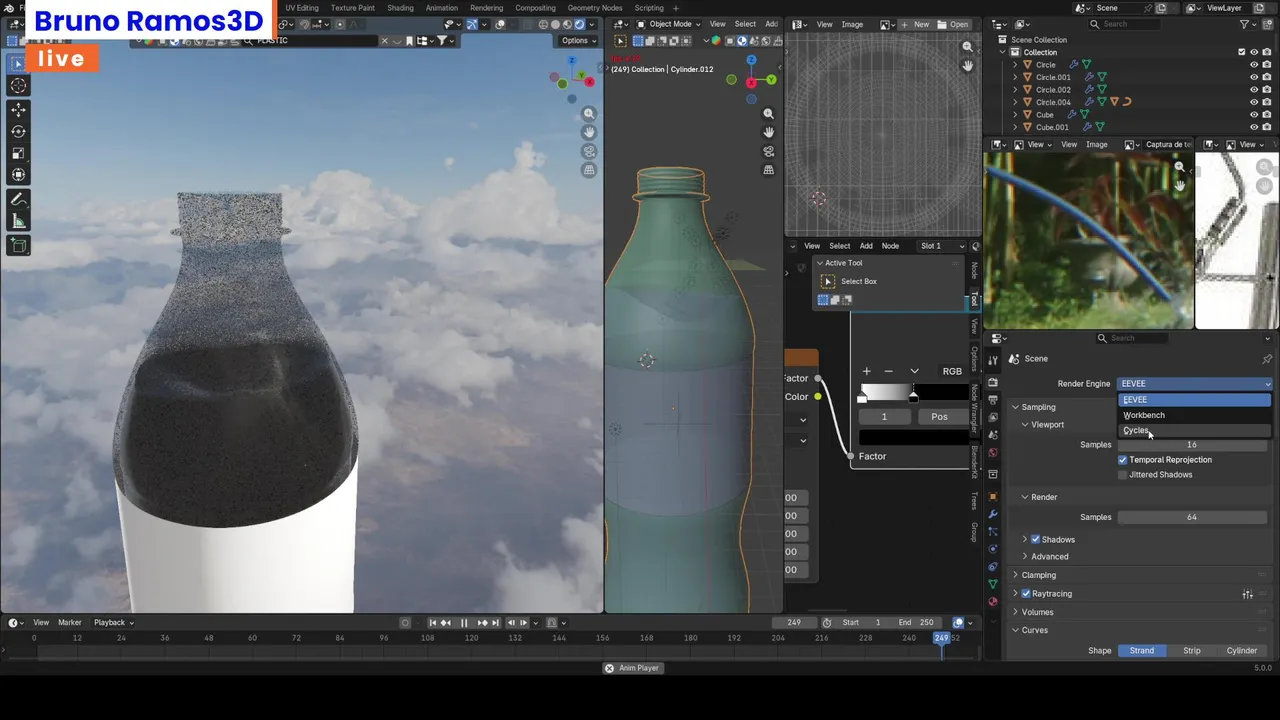1280x720 pixels.
Task: Click zoom icon in left rendered viewport
Action: point(589,114)
